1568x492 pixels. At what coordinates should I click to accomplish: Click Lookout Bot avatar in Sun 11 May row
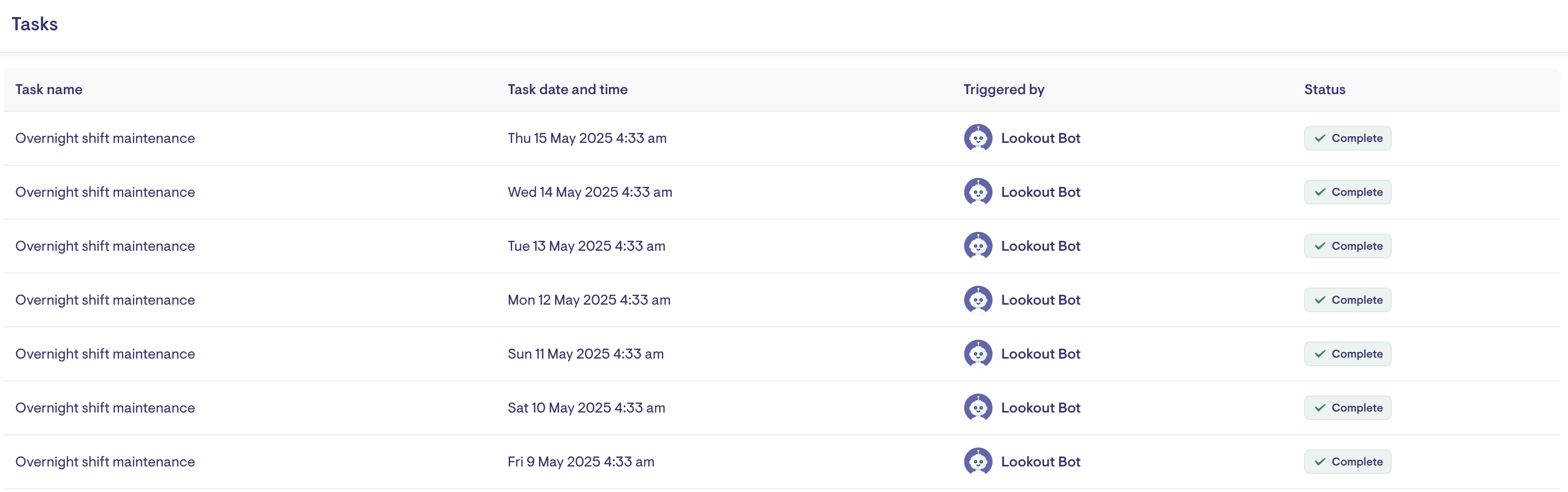click(978, 354)
